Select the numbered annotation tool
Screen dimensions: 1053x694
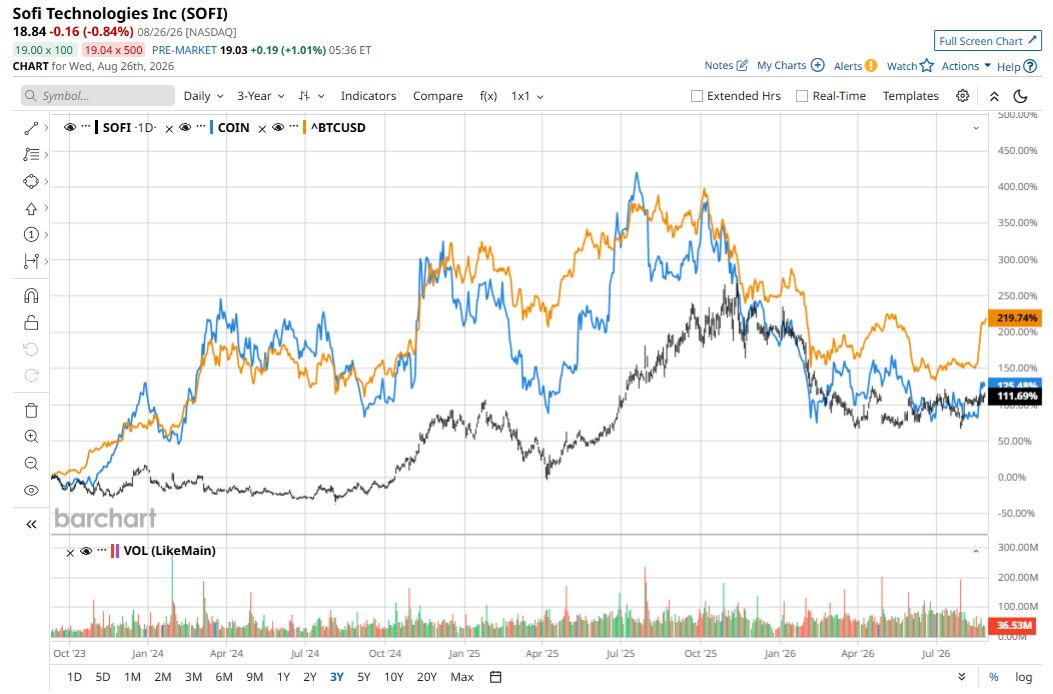(x=31, y=234)
